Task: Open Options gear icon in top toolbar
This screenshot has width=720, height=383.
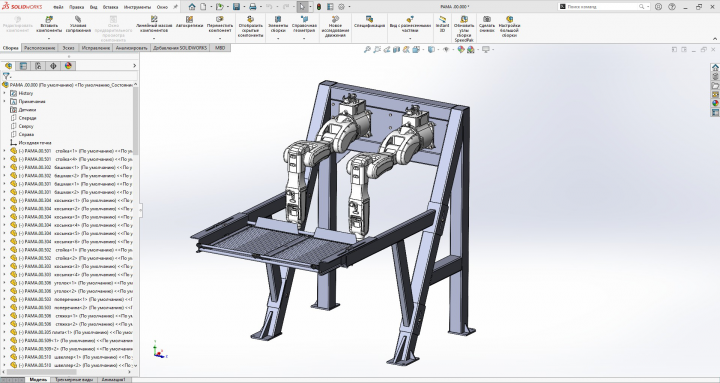Action: point(341,6)
